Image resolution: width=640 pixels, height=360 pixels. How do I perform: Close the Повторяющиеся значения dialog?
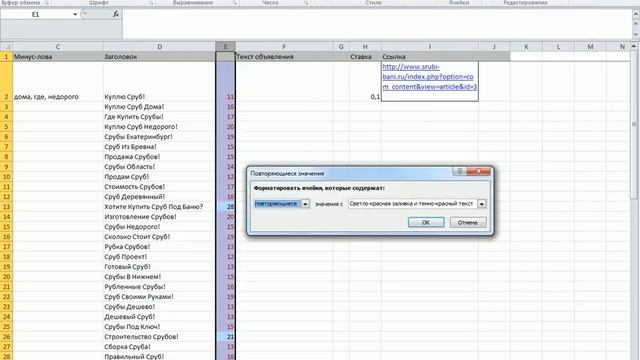(478, 171)
